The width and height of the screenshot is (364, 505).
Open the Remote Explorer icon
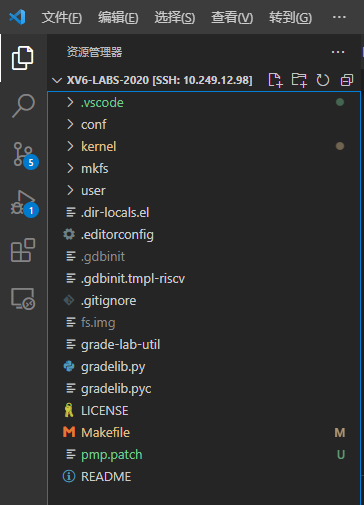23,299
